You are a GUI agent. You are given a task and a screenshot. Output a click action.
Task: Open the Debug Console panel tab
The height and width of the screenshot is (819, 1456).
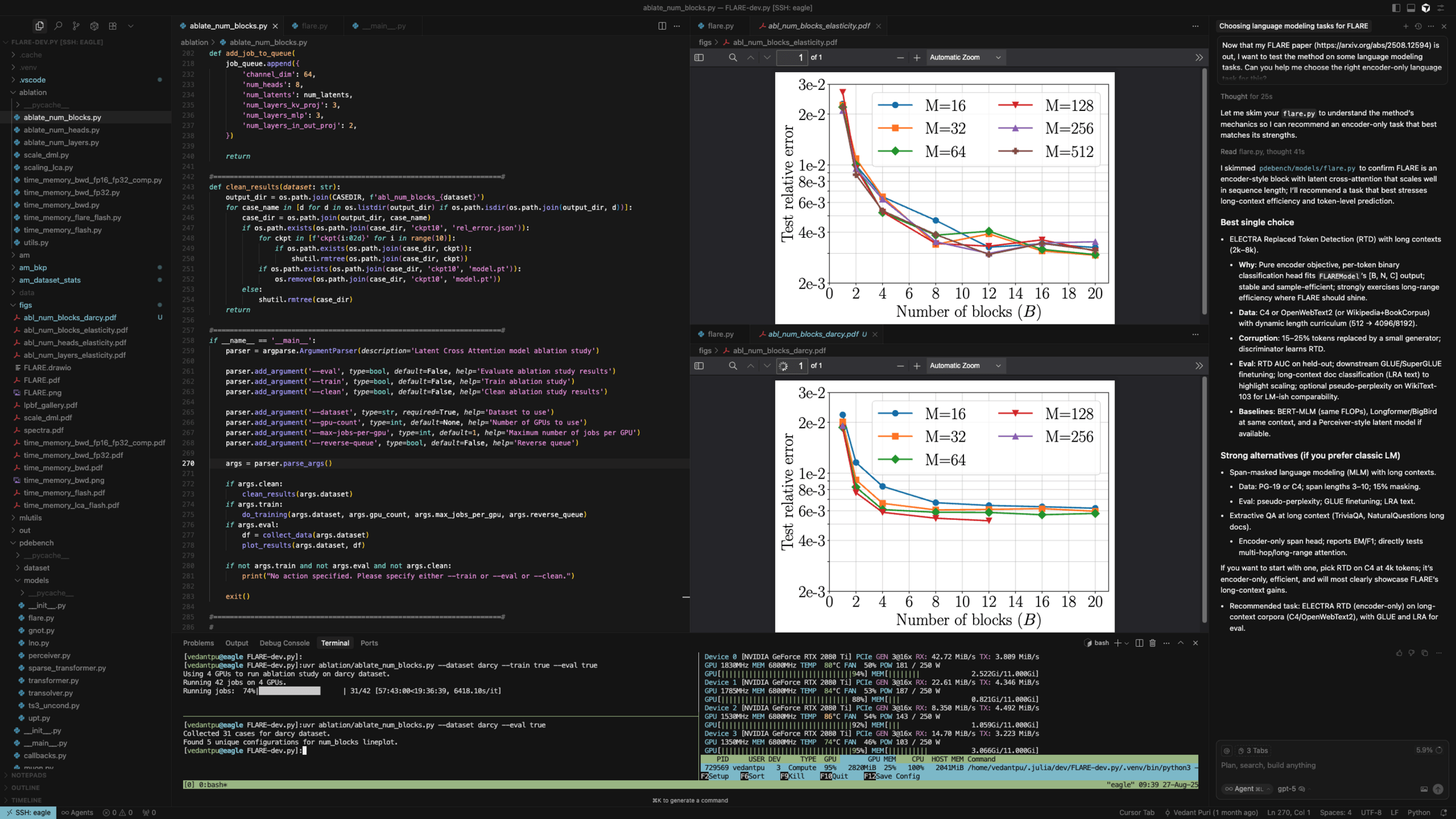click(x=284, y=643)
